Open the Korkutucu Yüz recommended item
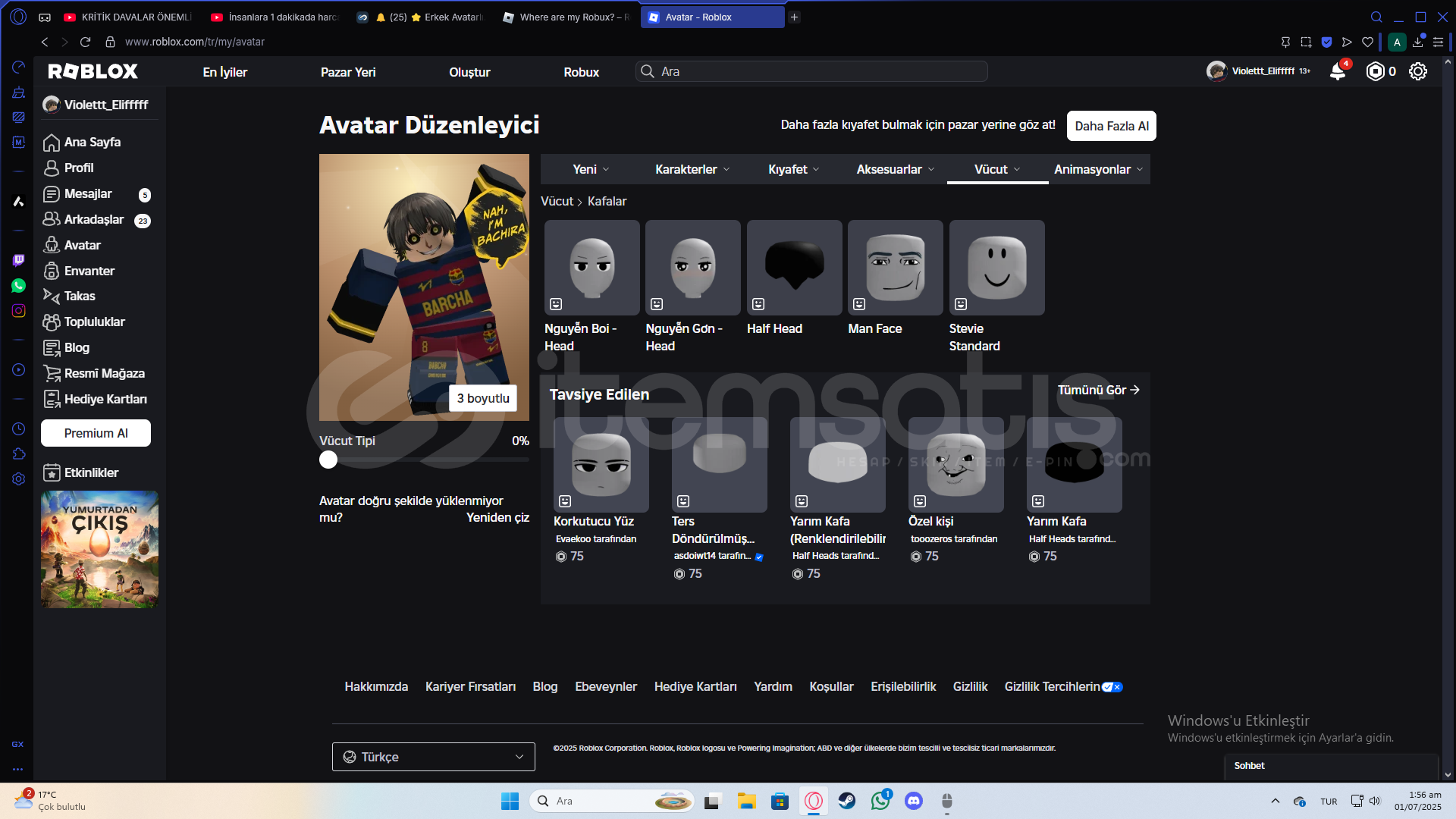1456x819 pixels. [601, 465]
